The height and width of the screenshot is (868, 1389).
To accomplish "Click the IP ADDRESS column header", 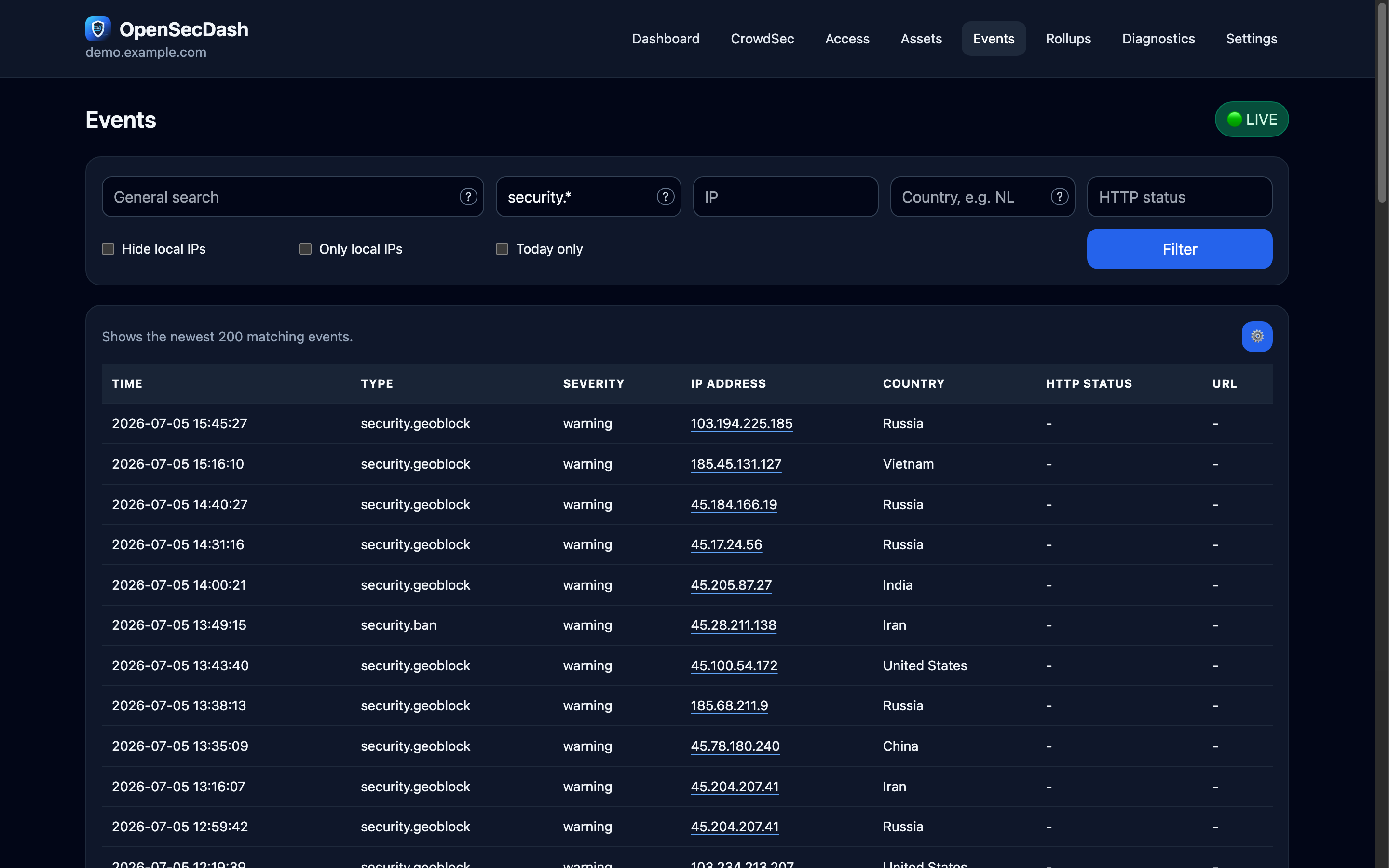I will click(x=728, y=383).
